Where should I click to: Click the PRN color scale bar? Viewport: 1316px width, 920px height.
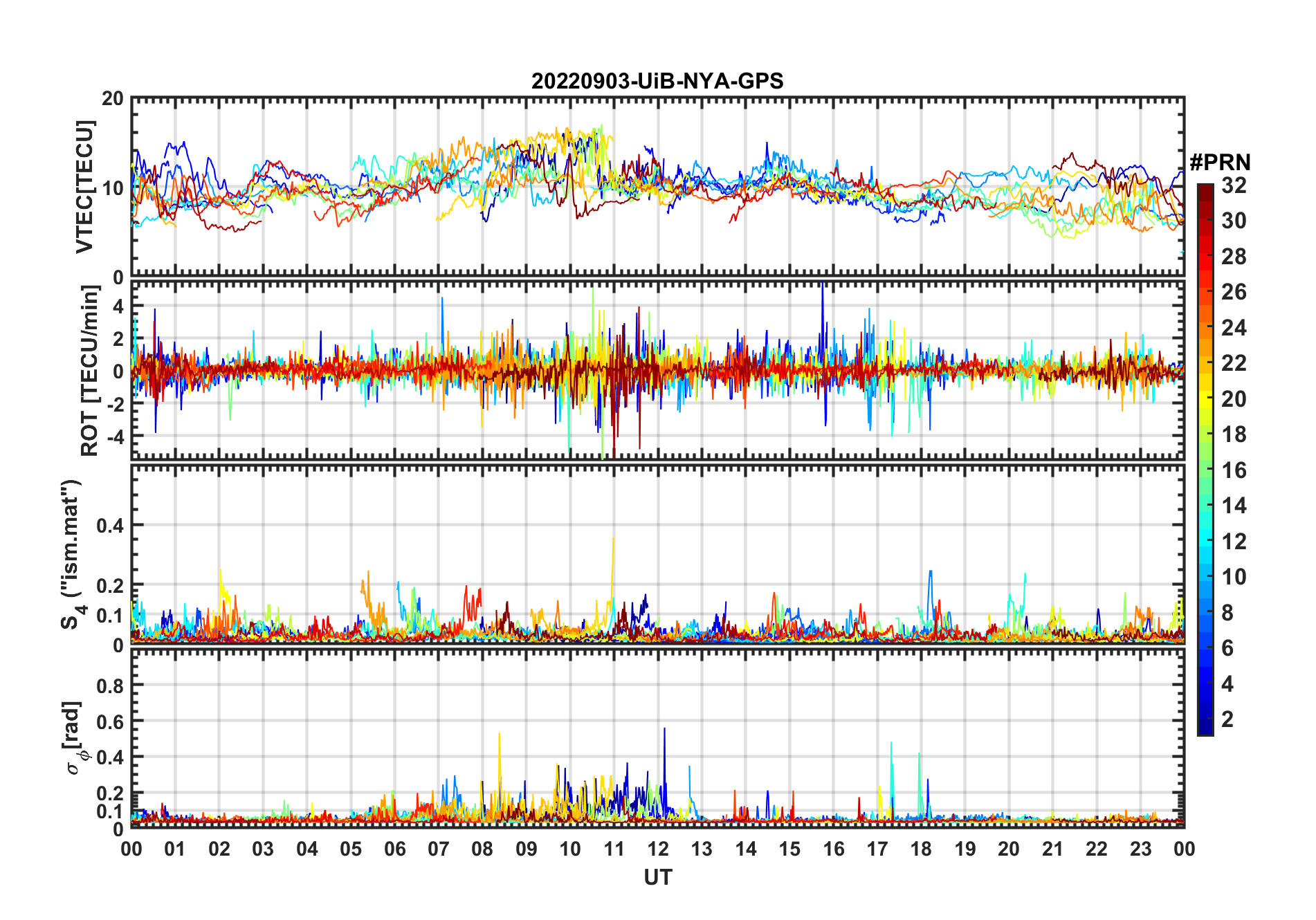pyautogui.click(x=1205, y=459)
